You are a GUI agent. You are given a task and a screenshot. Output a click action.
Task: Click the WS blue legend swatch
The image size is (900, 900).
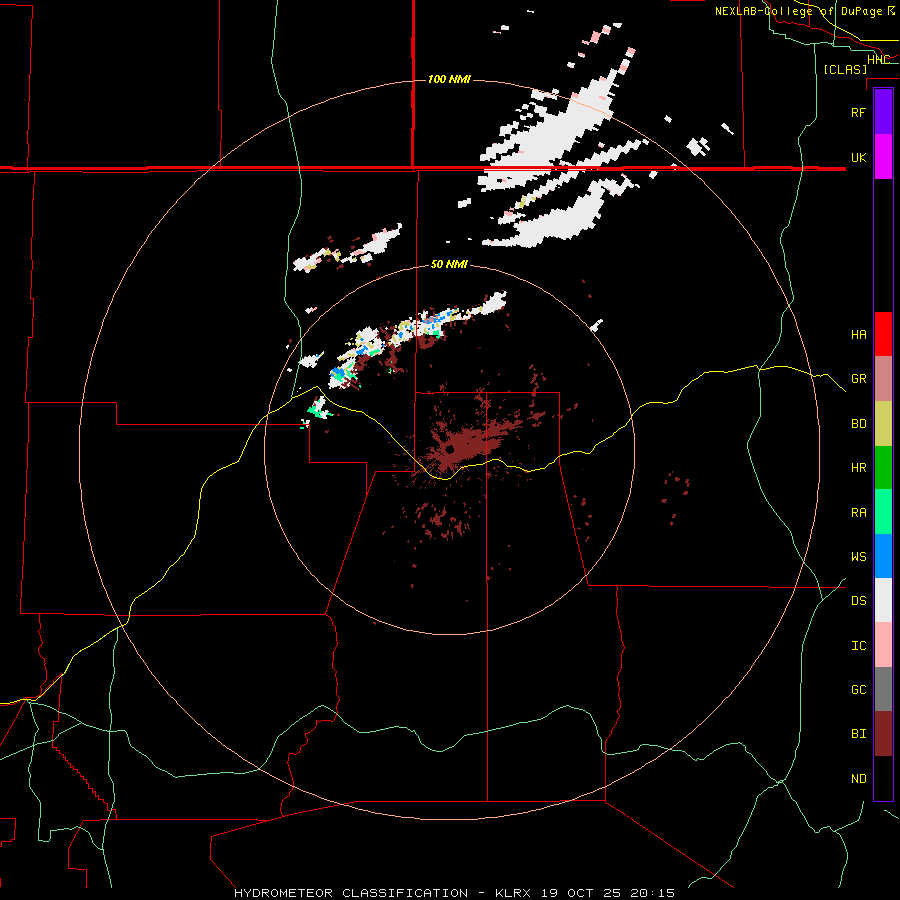coord(883,556)
